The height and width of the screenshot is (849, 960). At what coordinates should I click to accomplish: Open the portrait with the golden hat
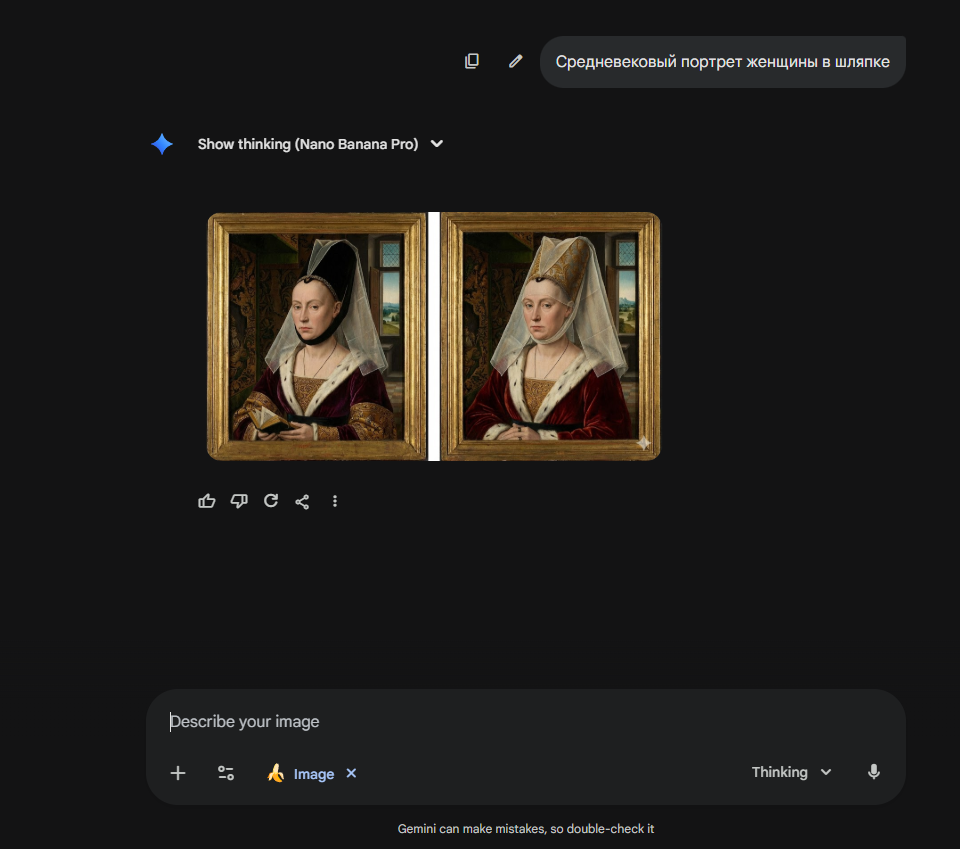click(x=550, y=336)
